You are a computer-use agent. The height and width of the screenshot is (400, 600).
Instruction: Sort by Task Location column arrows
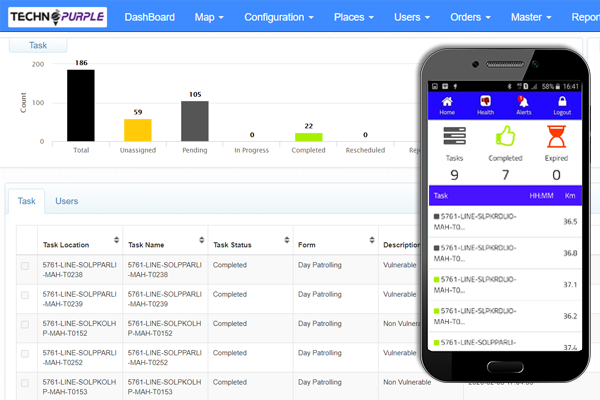point(116,240)
